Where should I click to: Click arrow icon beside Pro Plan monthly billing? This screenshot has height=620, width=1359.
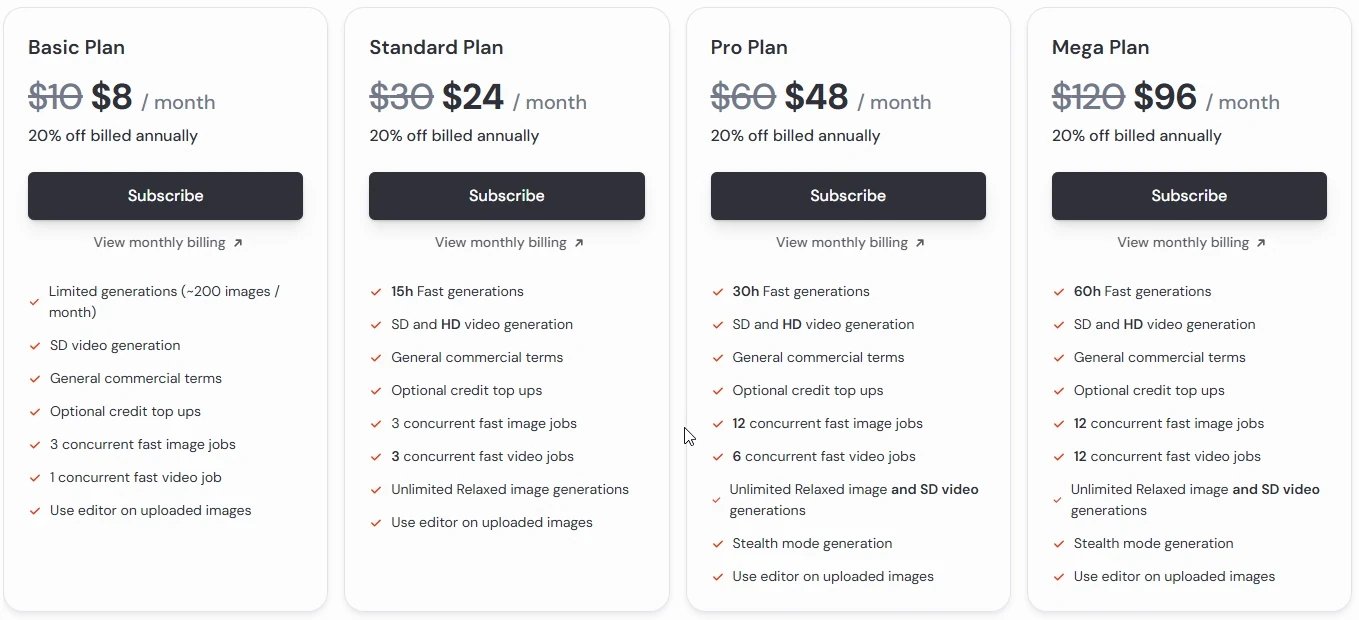click(920, 243)
